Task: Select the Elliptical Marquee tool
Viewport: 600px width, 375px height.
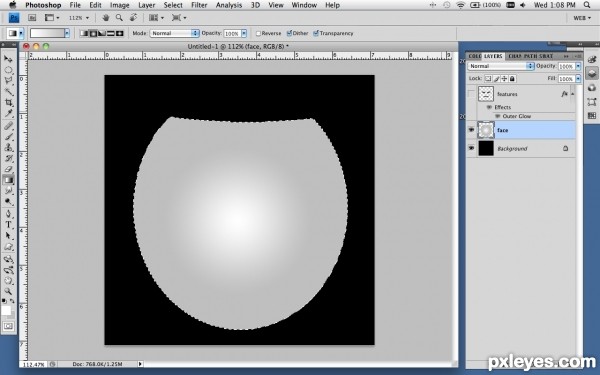Action: 8,70
